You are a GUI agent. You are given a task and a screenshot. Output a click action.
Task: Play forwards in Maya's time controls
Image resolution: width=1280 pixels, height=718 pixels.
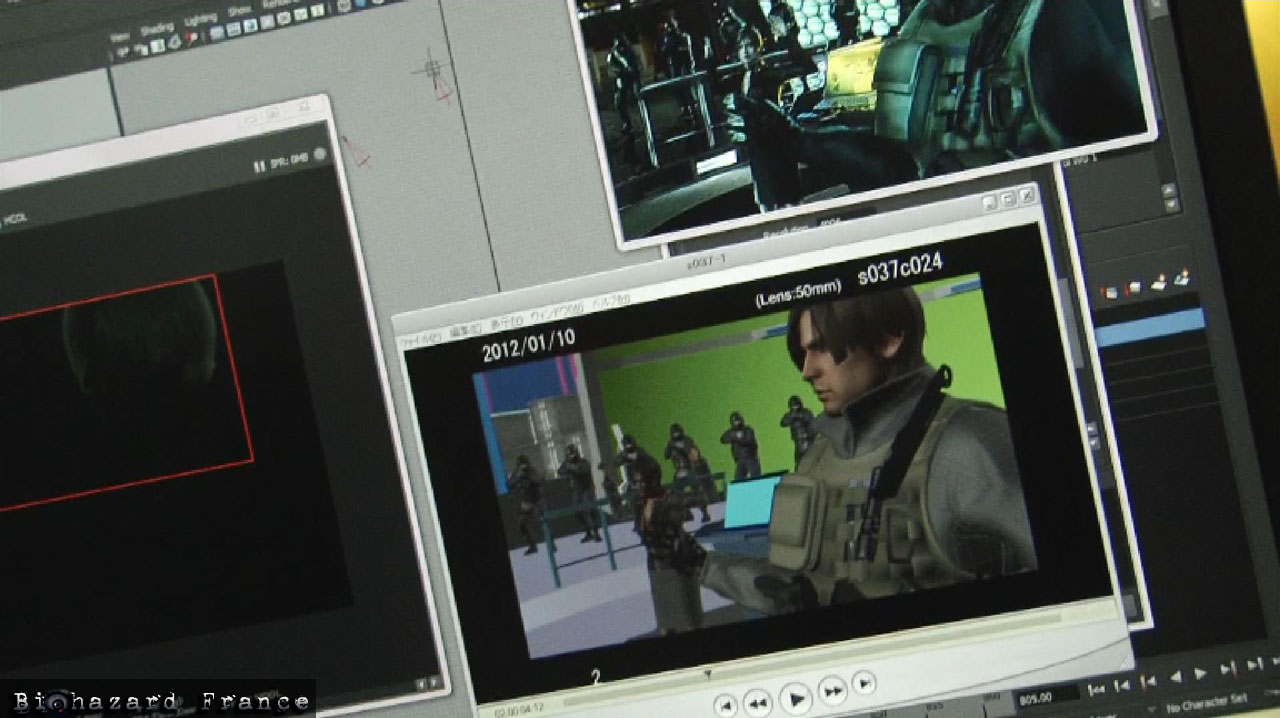point(1201,673)
